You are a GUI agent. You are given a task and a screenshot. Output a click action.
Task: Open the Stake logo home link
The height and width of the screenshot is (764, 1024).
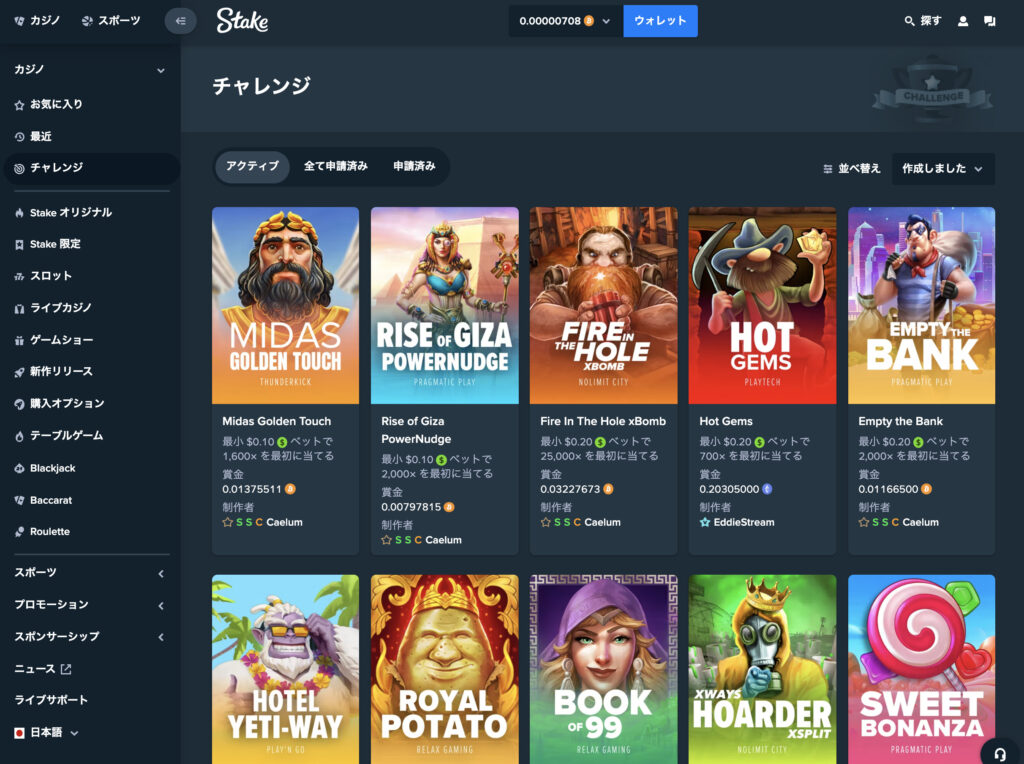(242, 21)
